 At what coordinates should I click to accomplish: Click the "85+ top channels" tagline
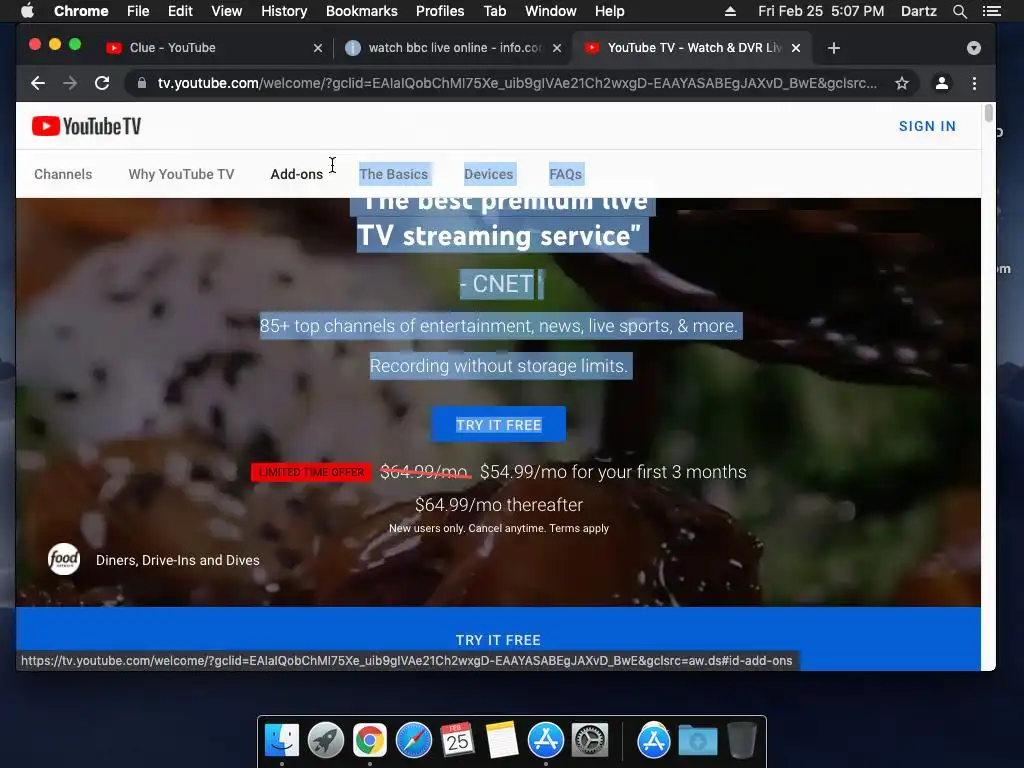tap(499, 325)
